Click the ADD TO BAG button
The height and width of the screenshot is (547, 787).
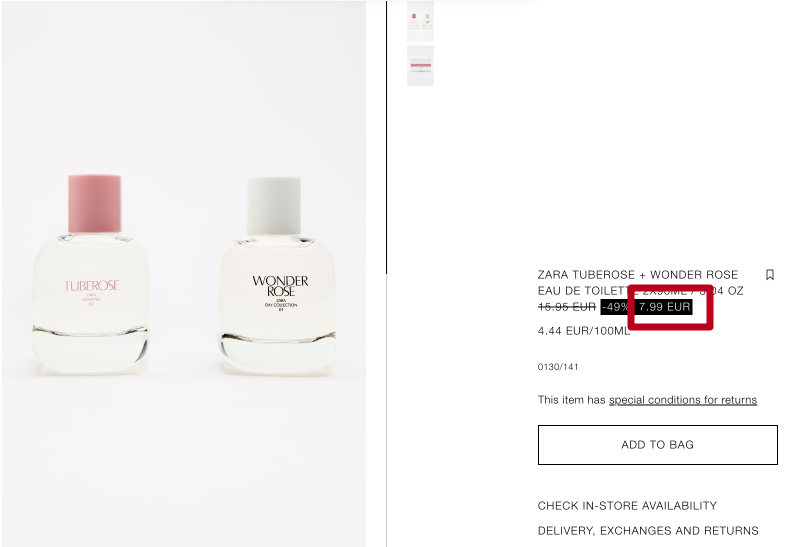pos(658,445)
